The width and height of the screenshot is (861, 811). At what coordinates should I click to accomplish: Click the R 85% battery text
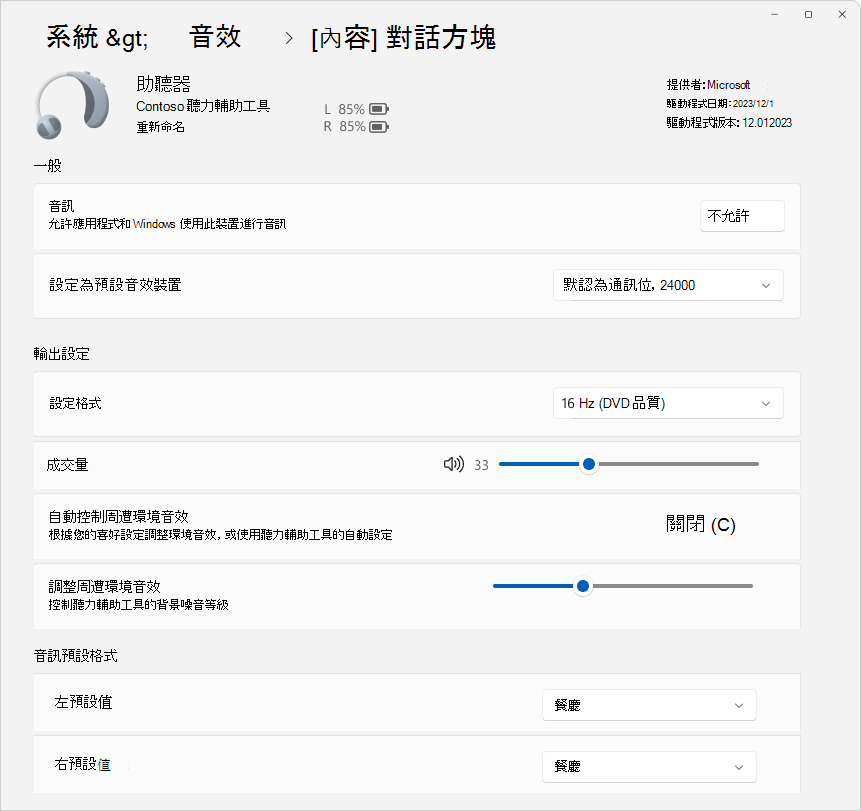pos(344,126)
